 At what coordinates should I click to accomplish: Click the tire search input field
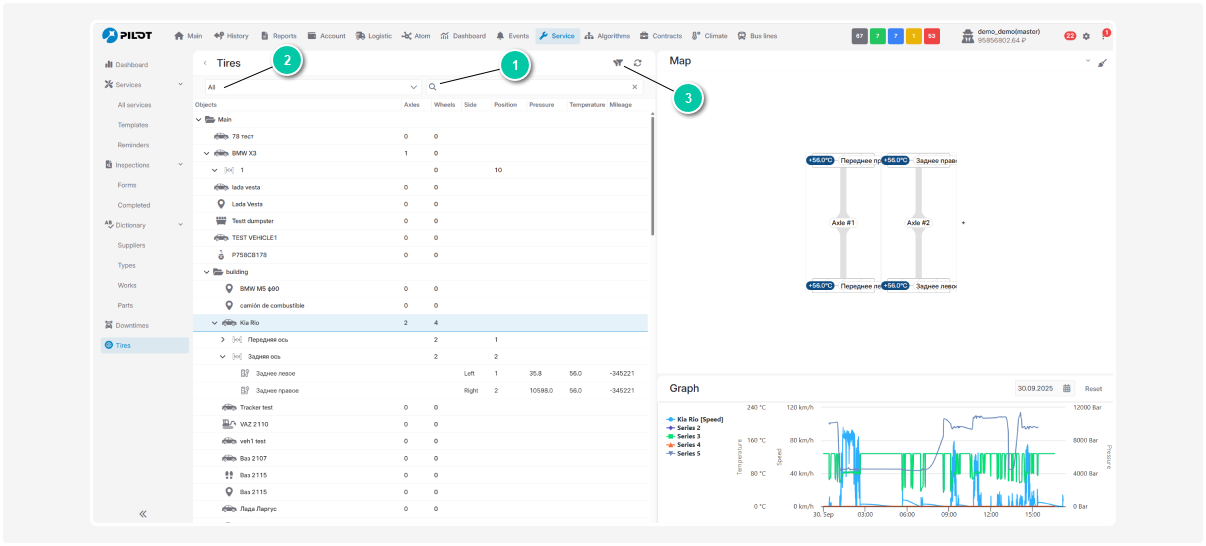[530, 87]
